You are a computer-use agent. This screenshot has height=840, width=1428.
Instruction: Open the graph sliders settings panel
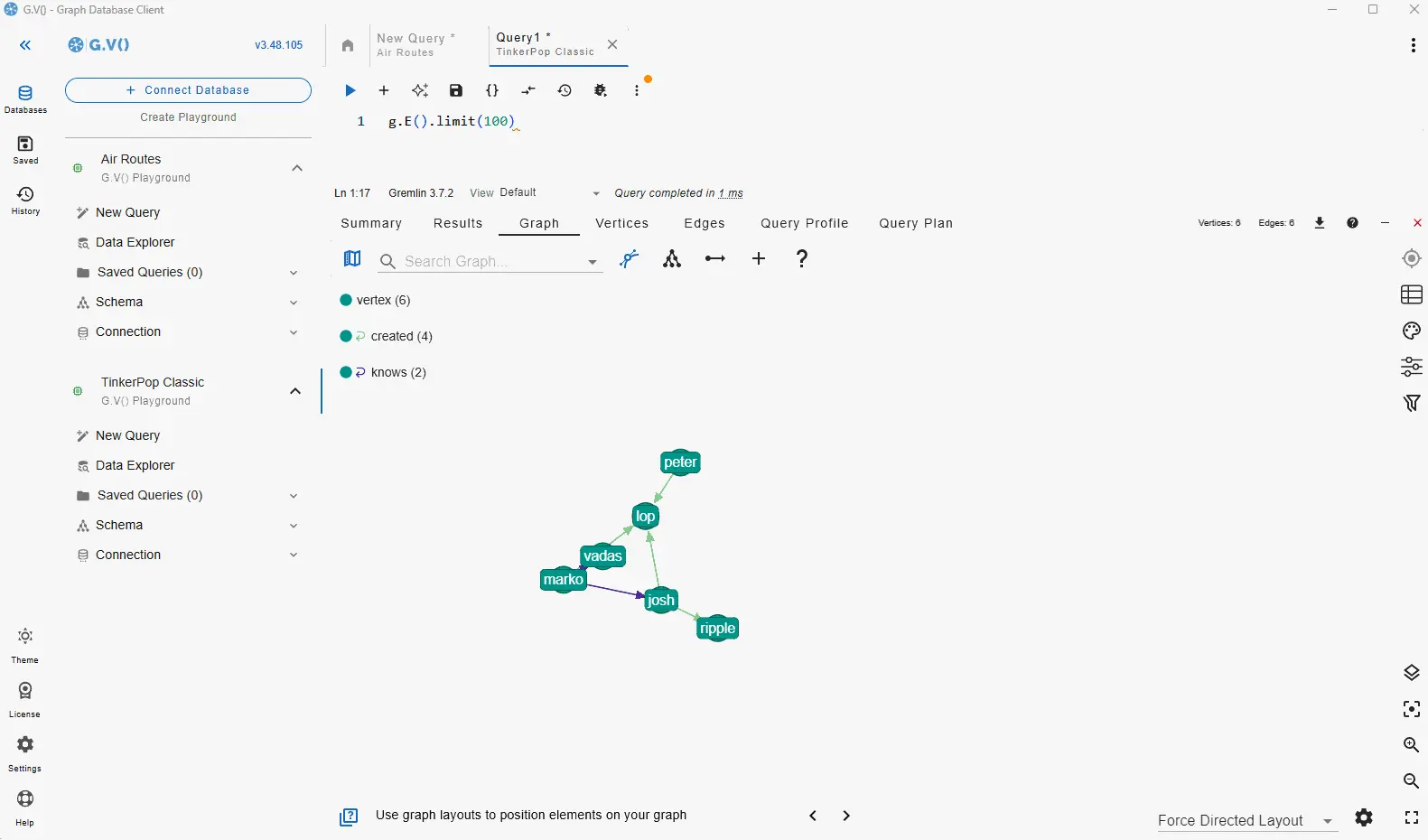tap(1412, 367)
